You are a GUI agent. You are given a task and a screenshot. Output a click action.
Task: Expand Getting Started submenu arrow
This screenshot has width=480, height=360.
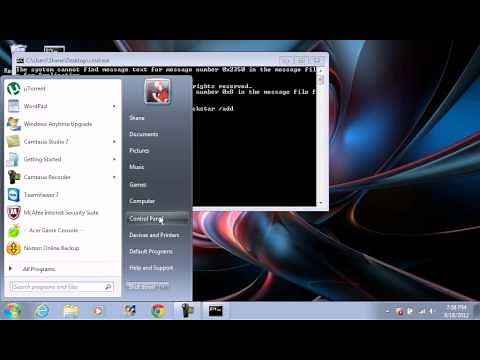click(x=114, y=159)
